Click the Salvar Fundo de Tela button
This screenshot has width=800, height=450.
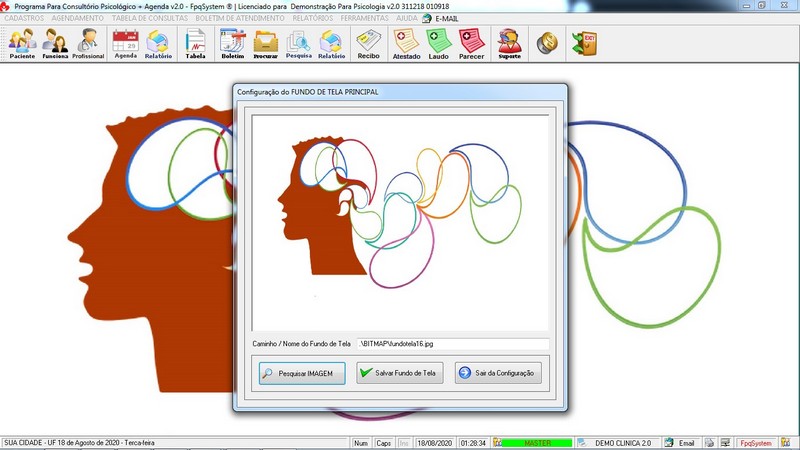(399, 373)
